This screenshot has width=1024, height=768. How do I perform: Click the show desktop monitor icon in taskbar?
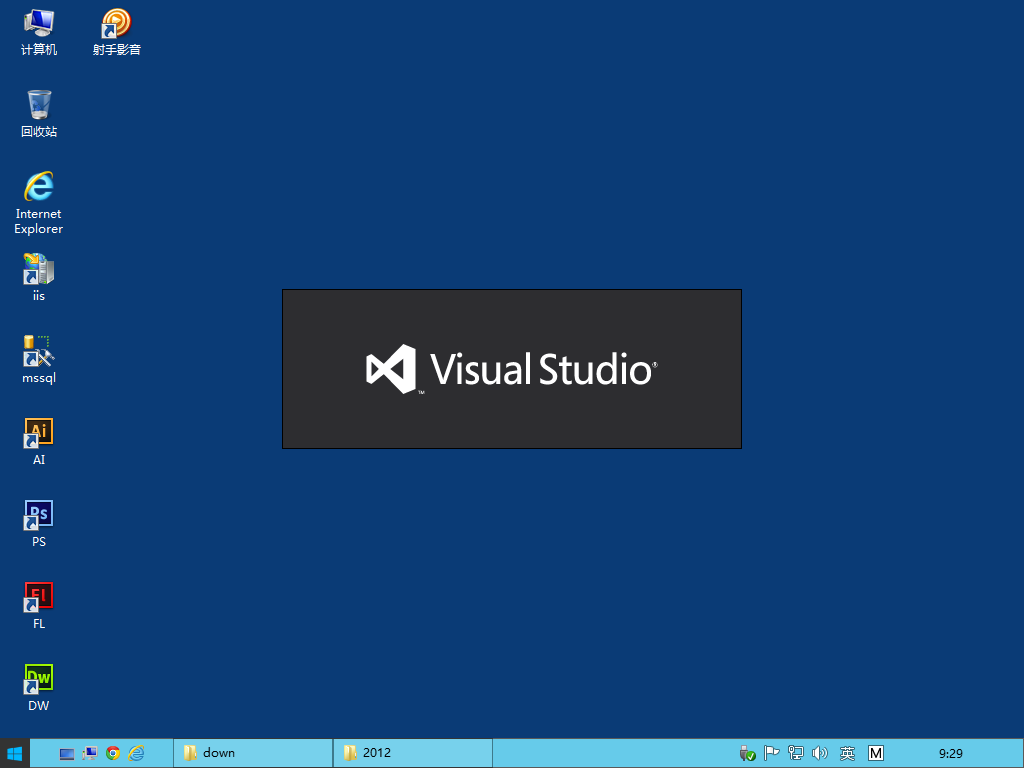coord(67,754)
